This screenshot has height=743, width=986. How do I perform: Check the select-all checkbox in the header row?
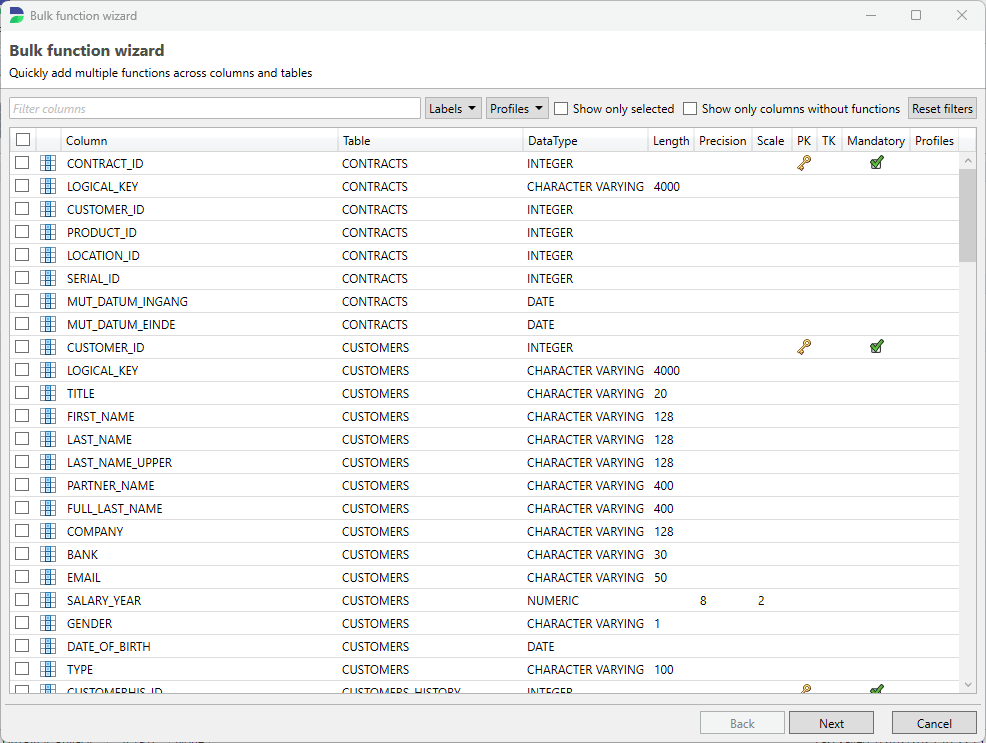coord(22,140)
